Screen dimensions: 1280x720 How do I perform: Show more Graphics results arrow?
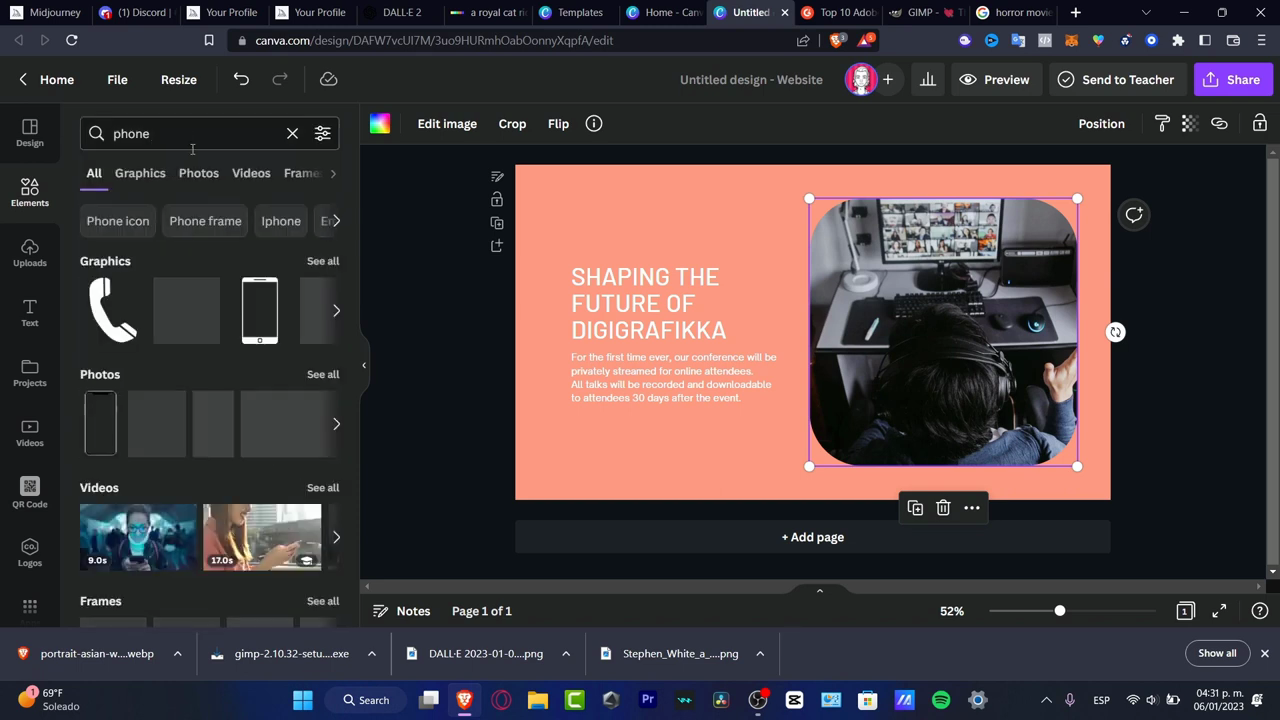[336, 310]
